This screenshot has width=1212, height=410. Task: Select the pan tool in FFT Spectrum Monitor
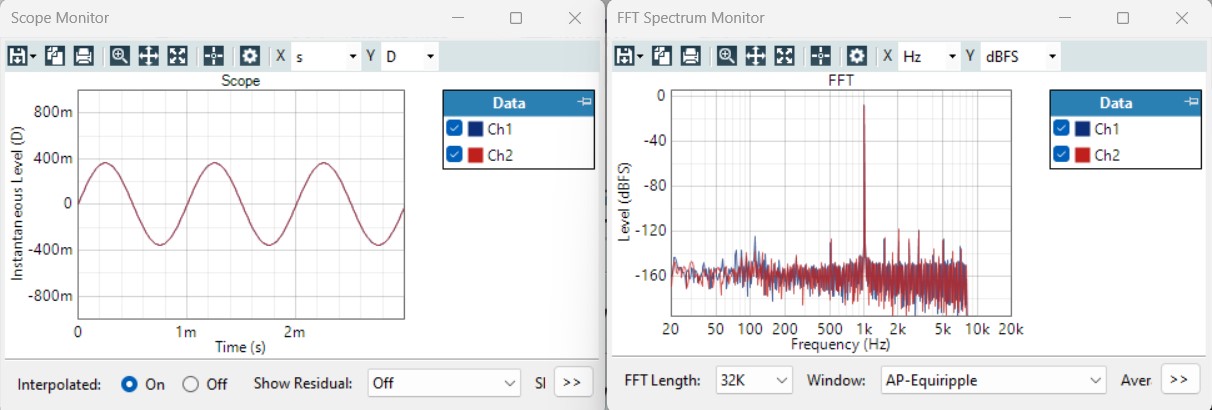point(756,56)
